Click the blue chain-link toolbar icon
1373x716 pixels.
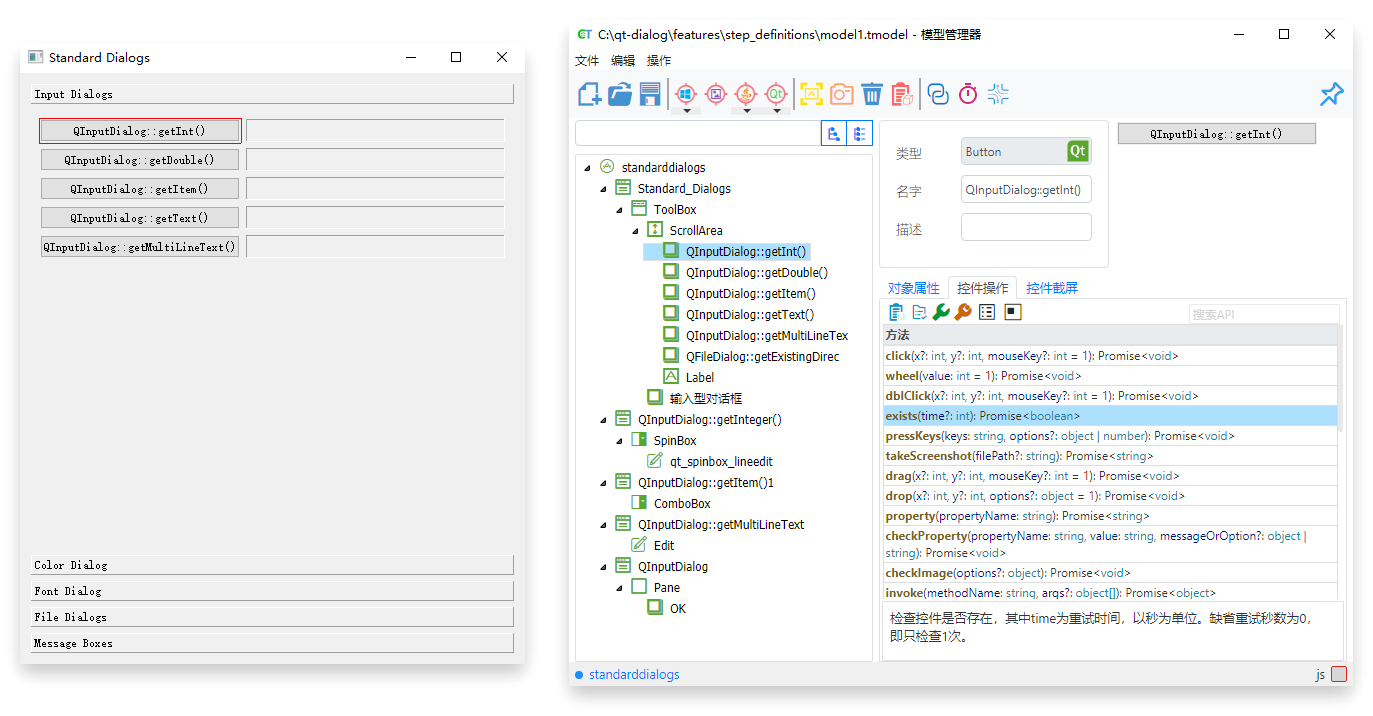(938, 94)
